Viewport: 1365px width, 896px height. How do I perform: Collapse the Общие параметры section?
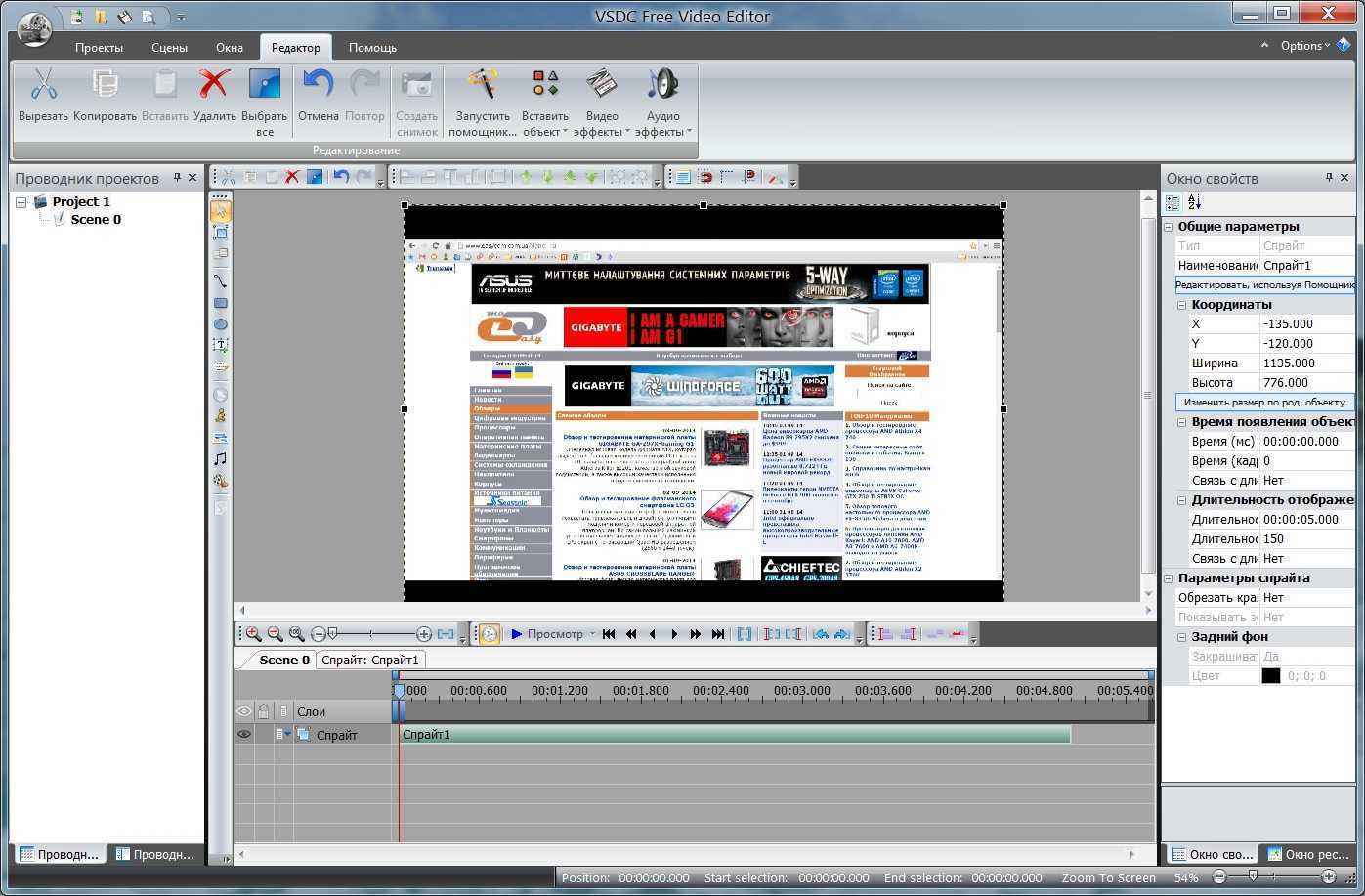(1168, 226)
